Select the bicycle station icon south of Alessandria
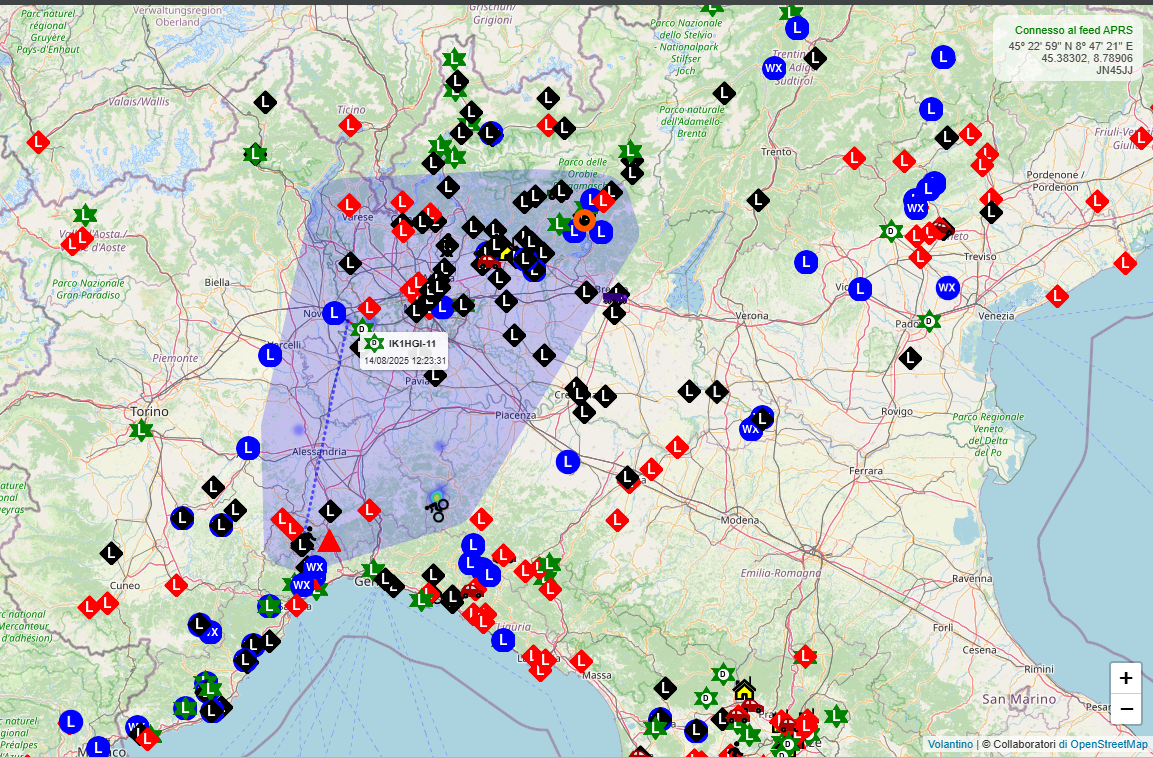This screenshot has height=758, width=1153. pyautogui.click(x=437, y=507)
